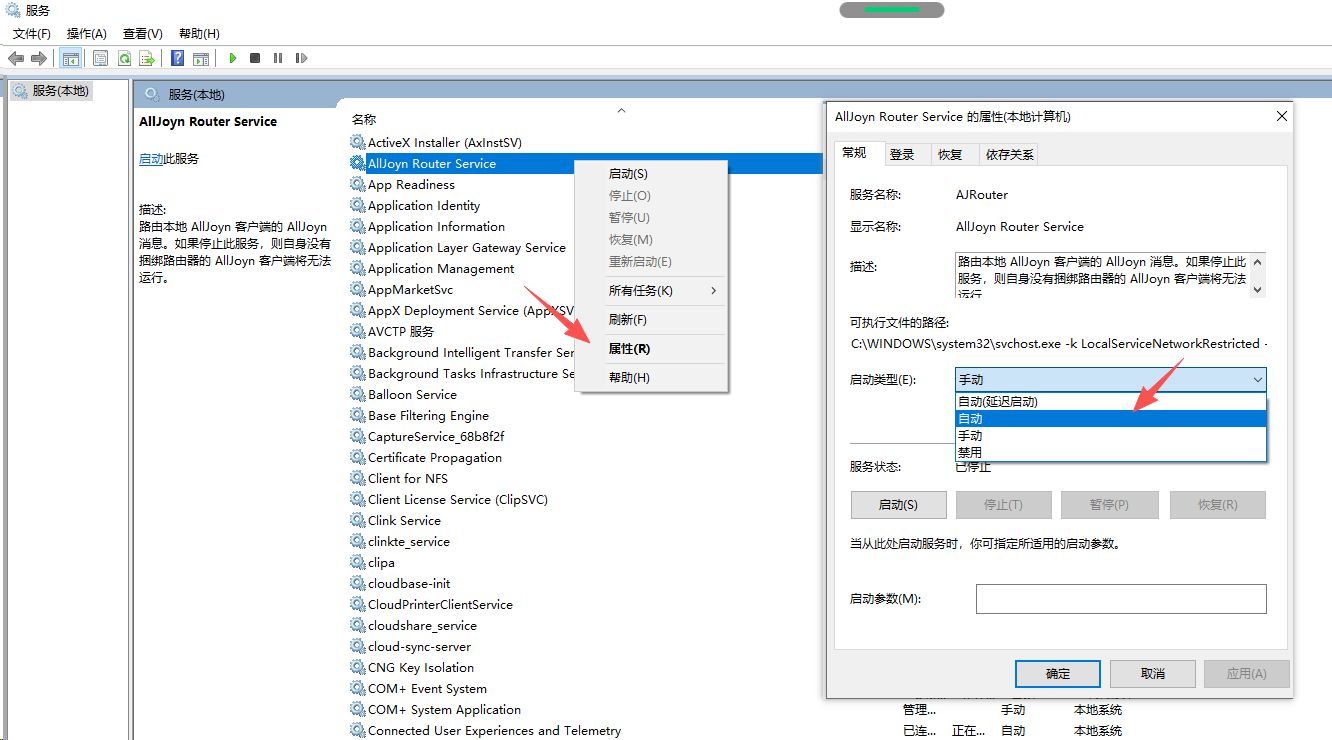Image resolution: width=1332 pixels, height=740 pixels.
Task: Select gear icon beside CNG Key Isolation
Action: 358,667
